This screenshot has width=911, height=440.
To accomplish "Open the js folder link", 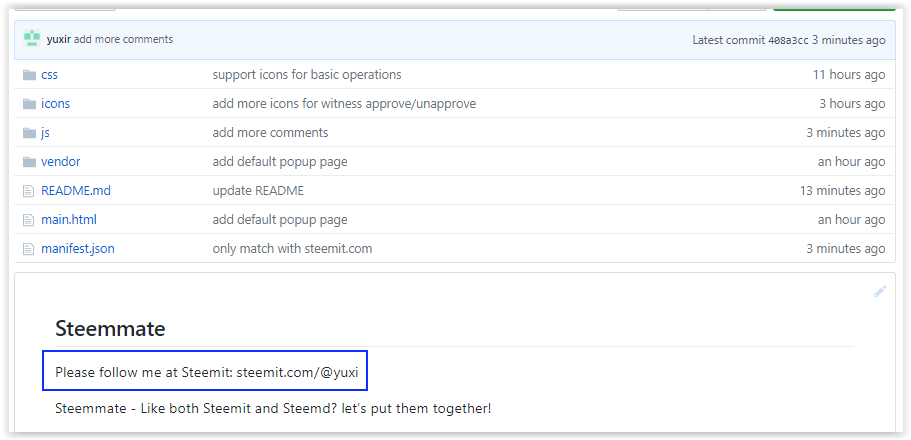I will click(45, 133).
